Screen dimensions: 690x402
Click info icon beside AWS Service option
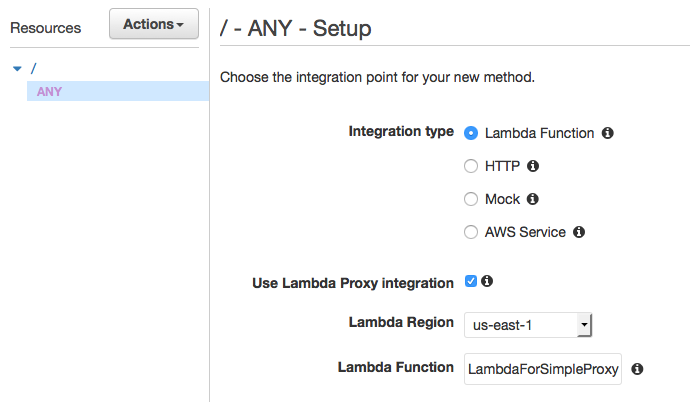pos(579,232)
